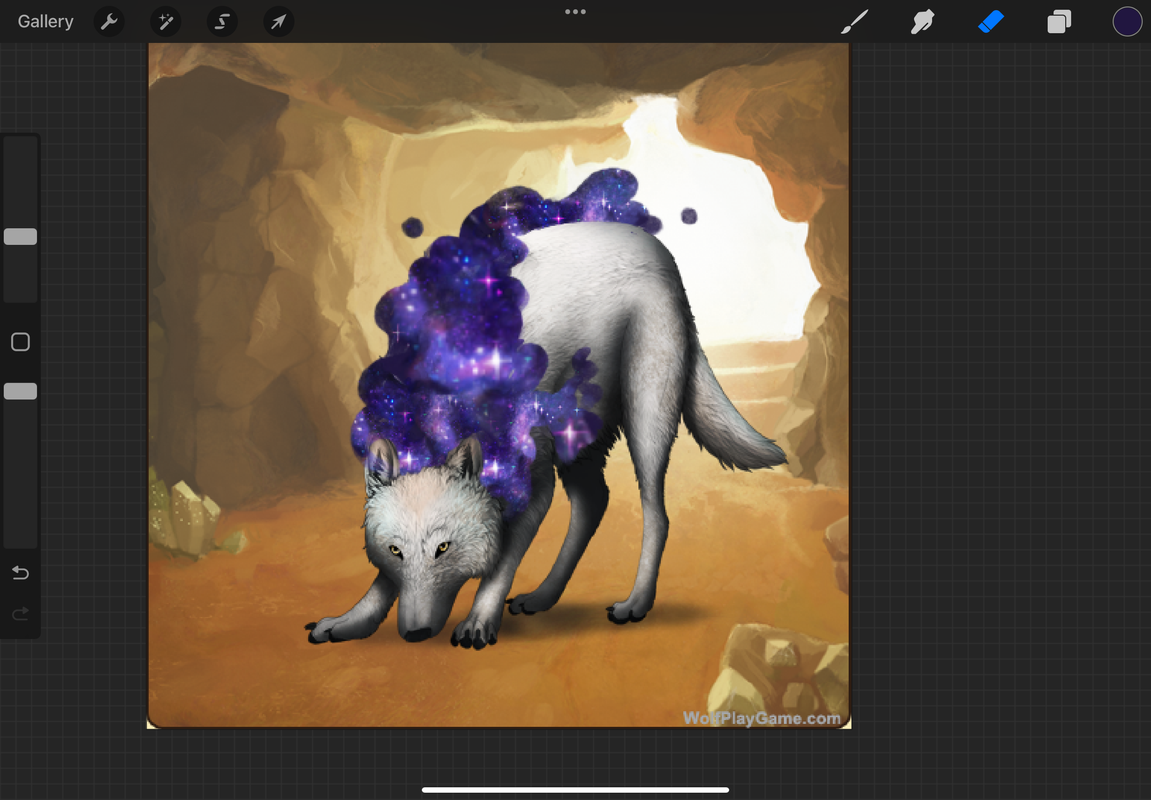Click the brush size slider handle
The width and height of the screenshot is (1151, 800).
(21, 236)
